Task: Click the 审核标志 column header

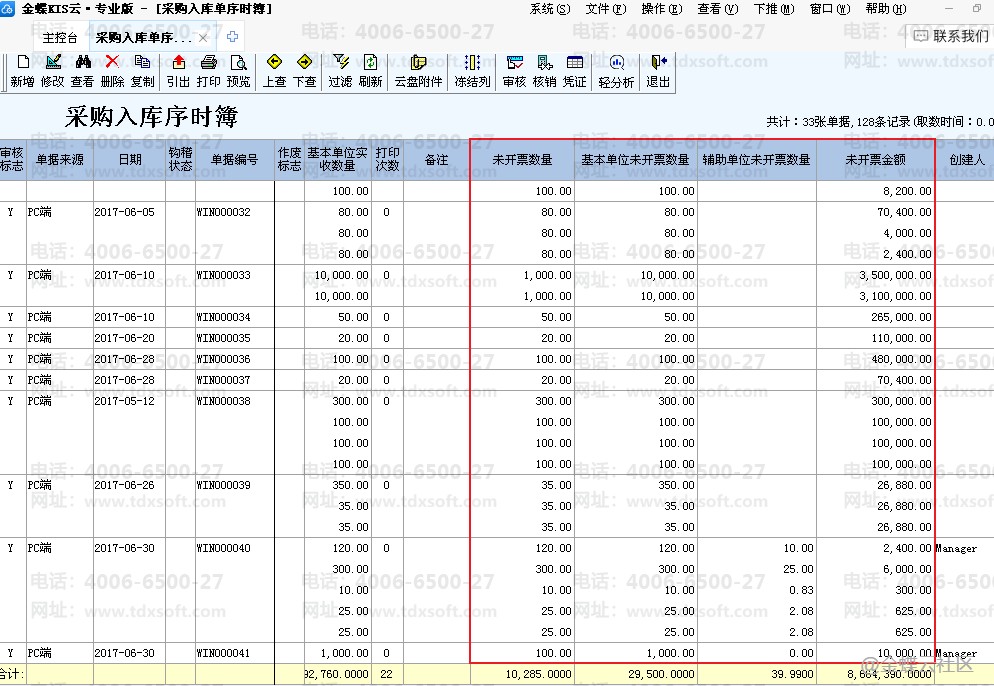Action: [12, 160]
